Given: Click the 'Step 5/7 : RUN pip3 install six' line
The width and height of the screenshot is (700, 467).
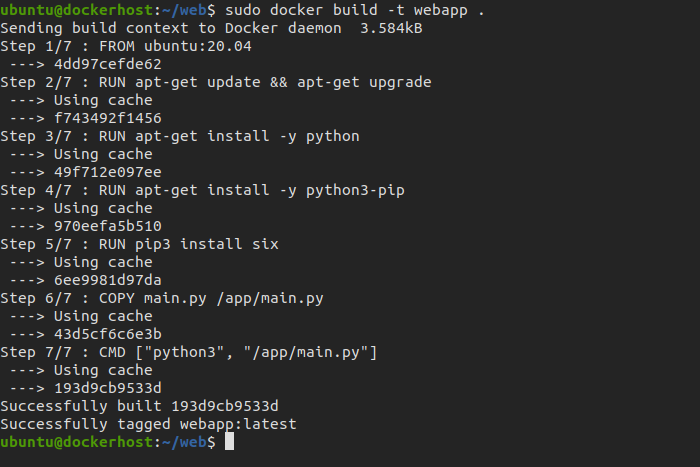Looking at the screenshot, I should [x=139, y=244].
